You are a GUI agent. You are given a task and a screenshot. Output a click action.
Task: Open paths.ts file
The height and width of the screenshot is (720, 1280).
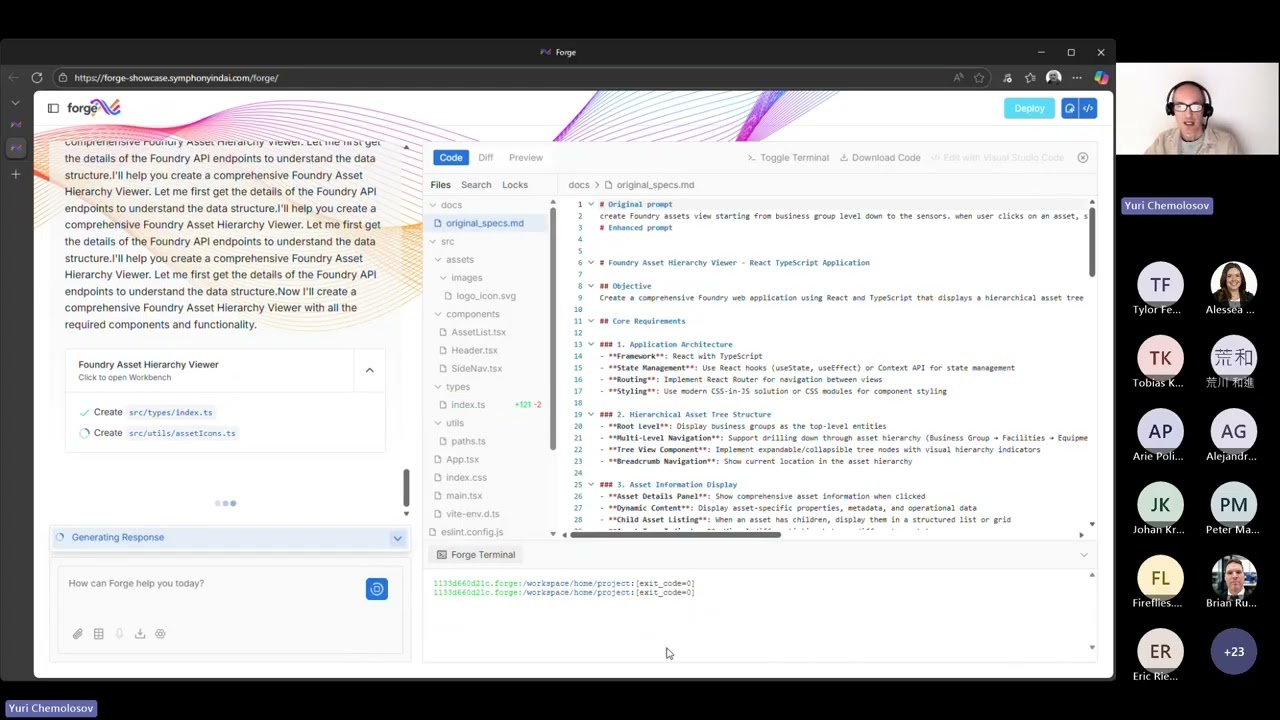(469, 441)
